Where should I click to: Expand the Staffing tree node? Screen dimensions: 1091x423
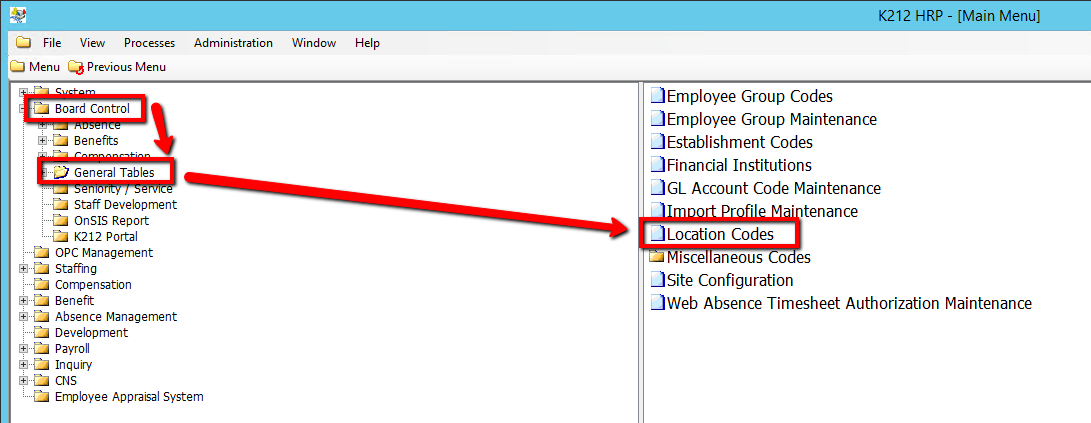24,269
